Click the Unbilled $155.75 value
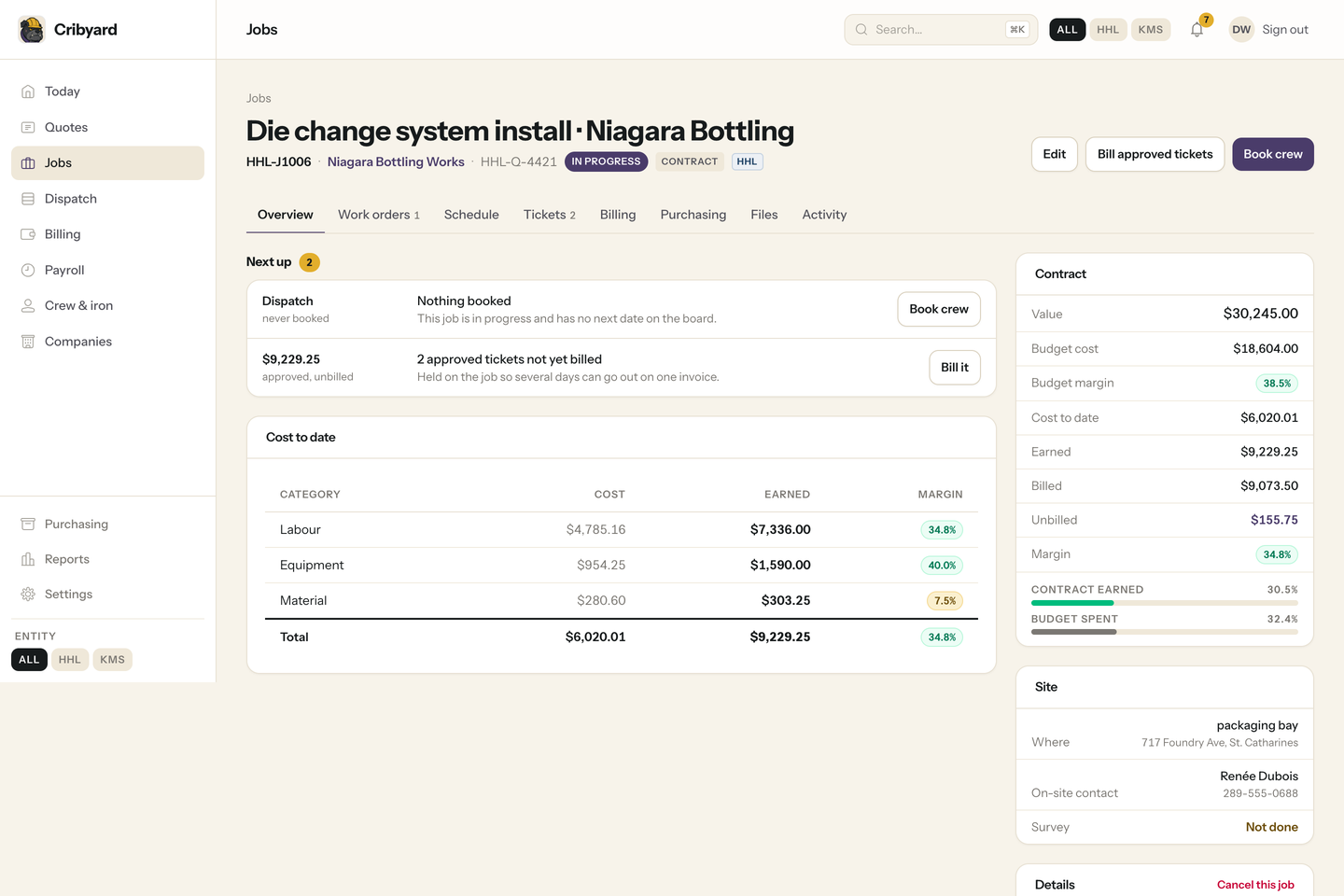The width and height of the screenshot is (1344, 896). pos(1274,520)
